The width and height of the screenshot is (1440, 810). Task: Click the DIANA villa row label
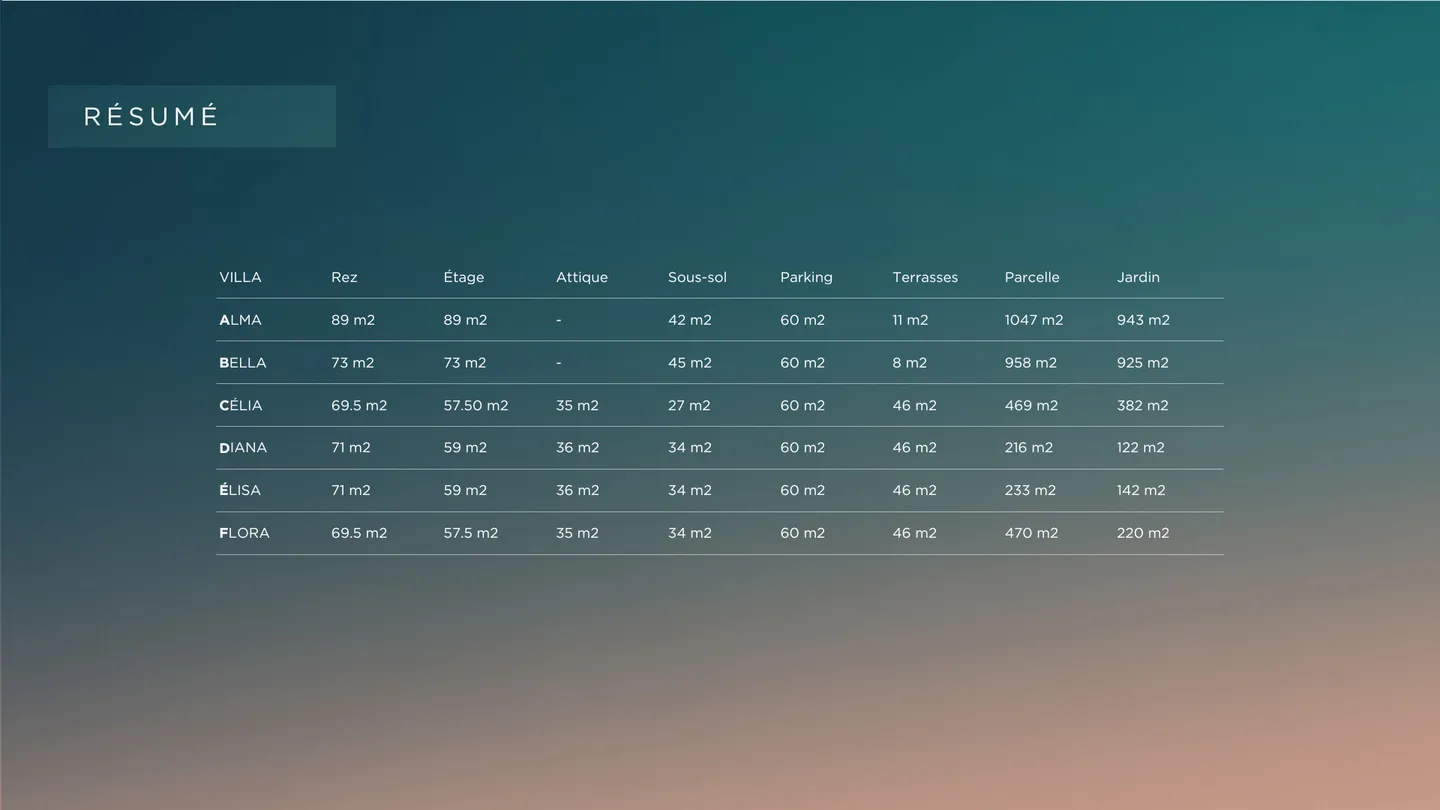coord(243,448)
